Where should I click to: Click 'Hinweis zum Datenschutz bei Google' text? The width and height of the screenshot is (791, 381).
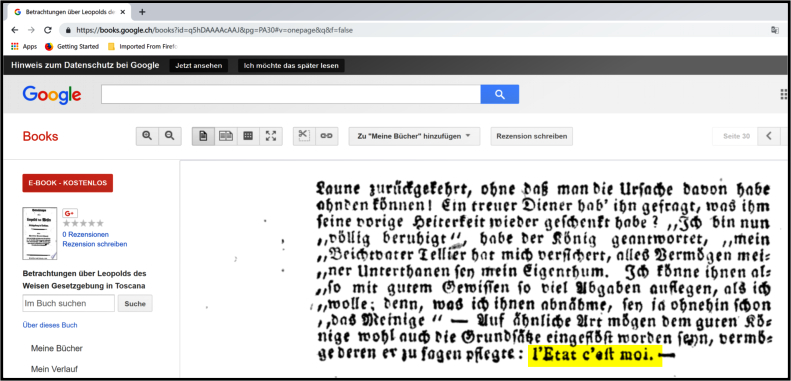85,65
